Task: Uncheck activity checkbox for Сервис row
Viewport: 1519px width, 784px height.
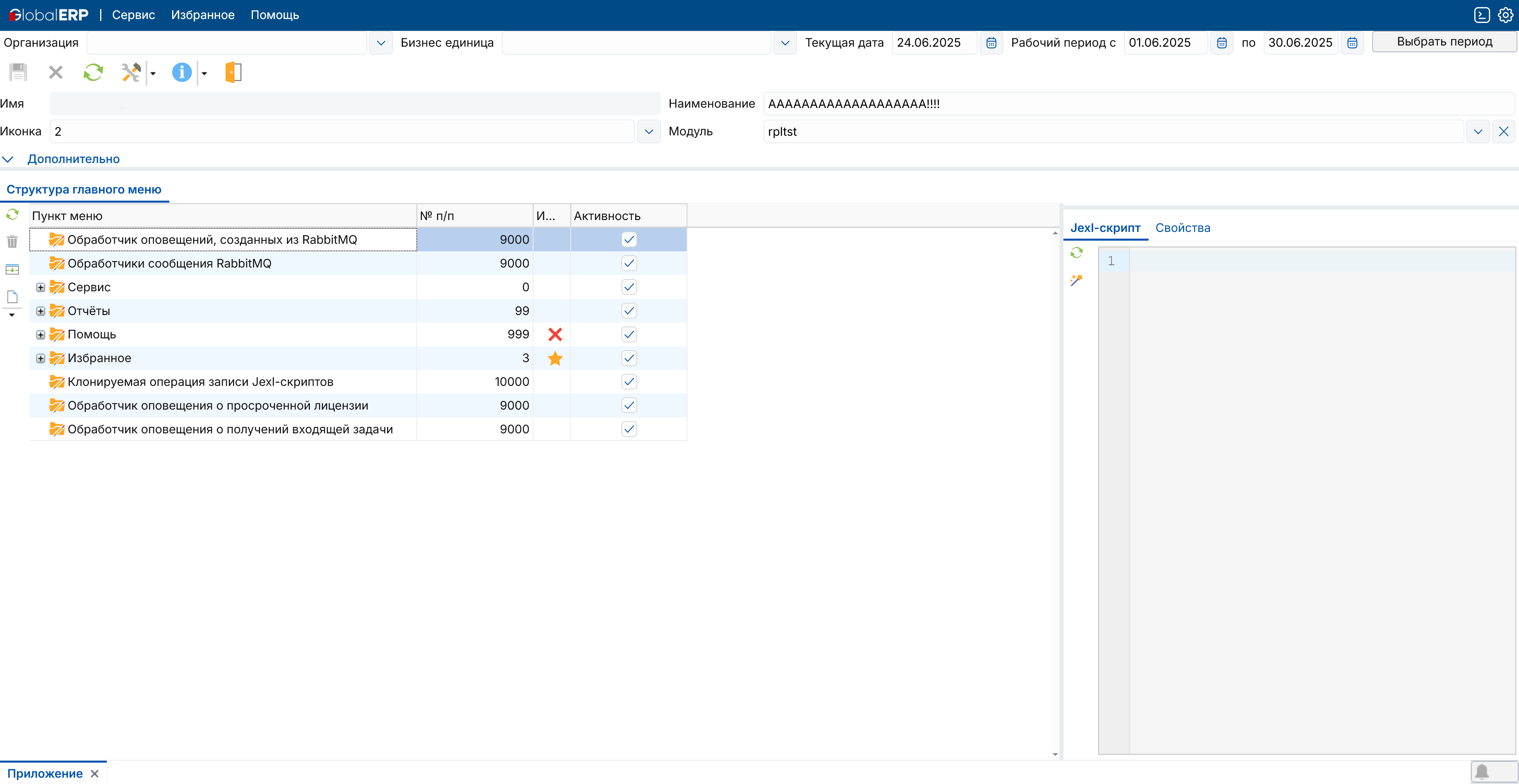Action: [x=628, y=287]
